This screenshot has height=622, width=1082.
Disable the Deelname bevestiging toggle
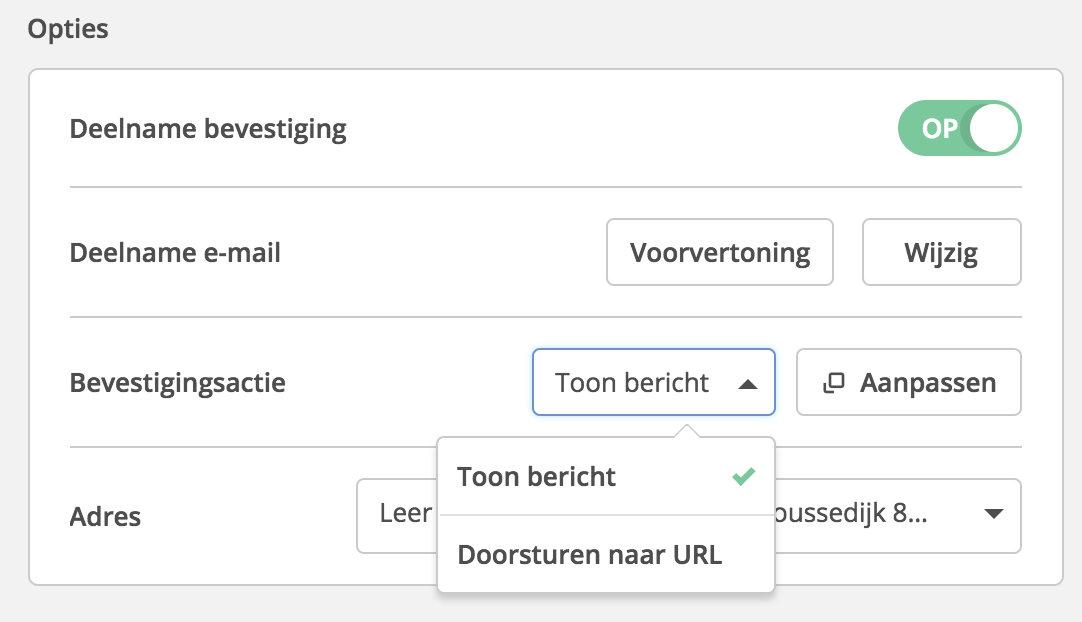[x=960, y=128]
